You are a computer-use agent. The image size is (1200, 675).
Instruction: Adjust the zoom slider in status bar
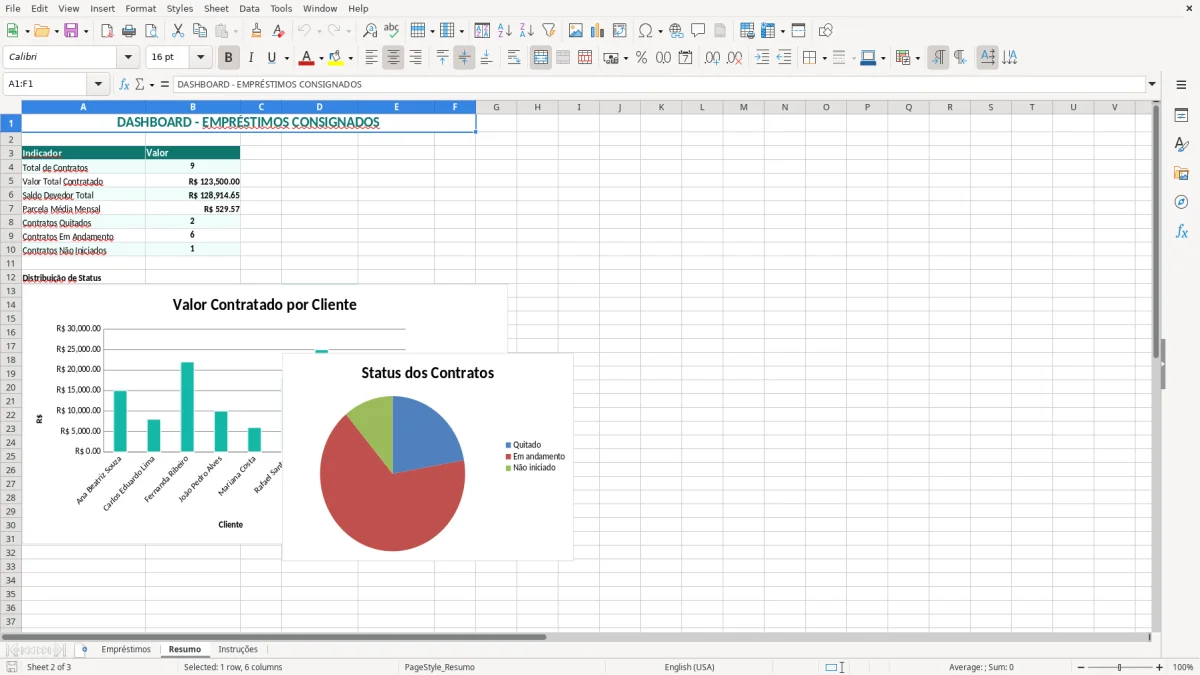tap(1120, 667)
